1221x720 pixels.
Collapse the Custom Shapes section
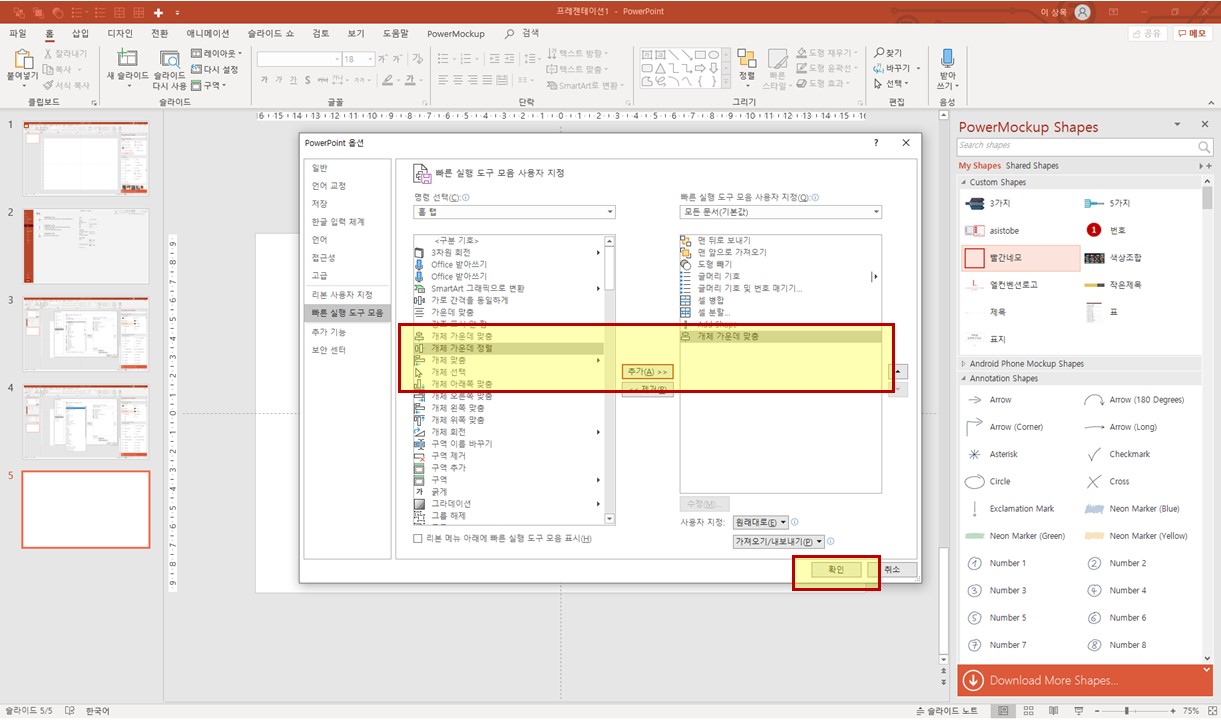(964, 183)
